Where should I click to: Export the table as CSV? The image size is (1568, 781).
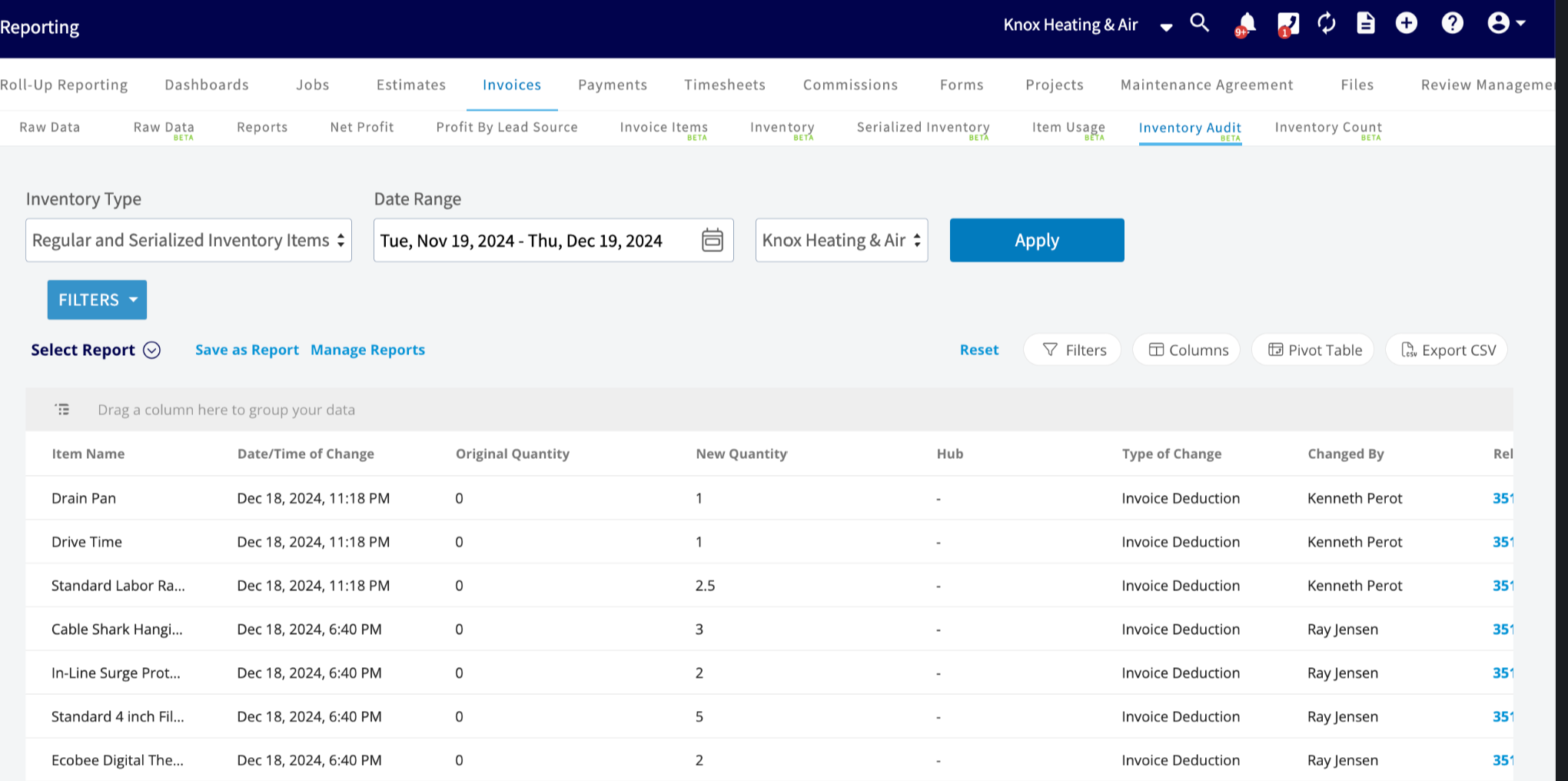[x=1447, y=350]
